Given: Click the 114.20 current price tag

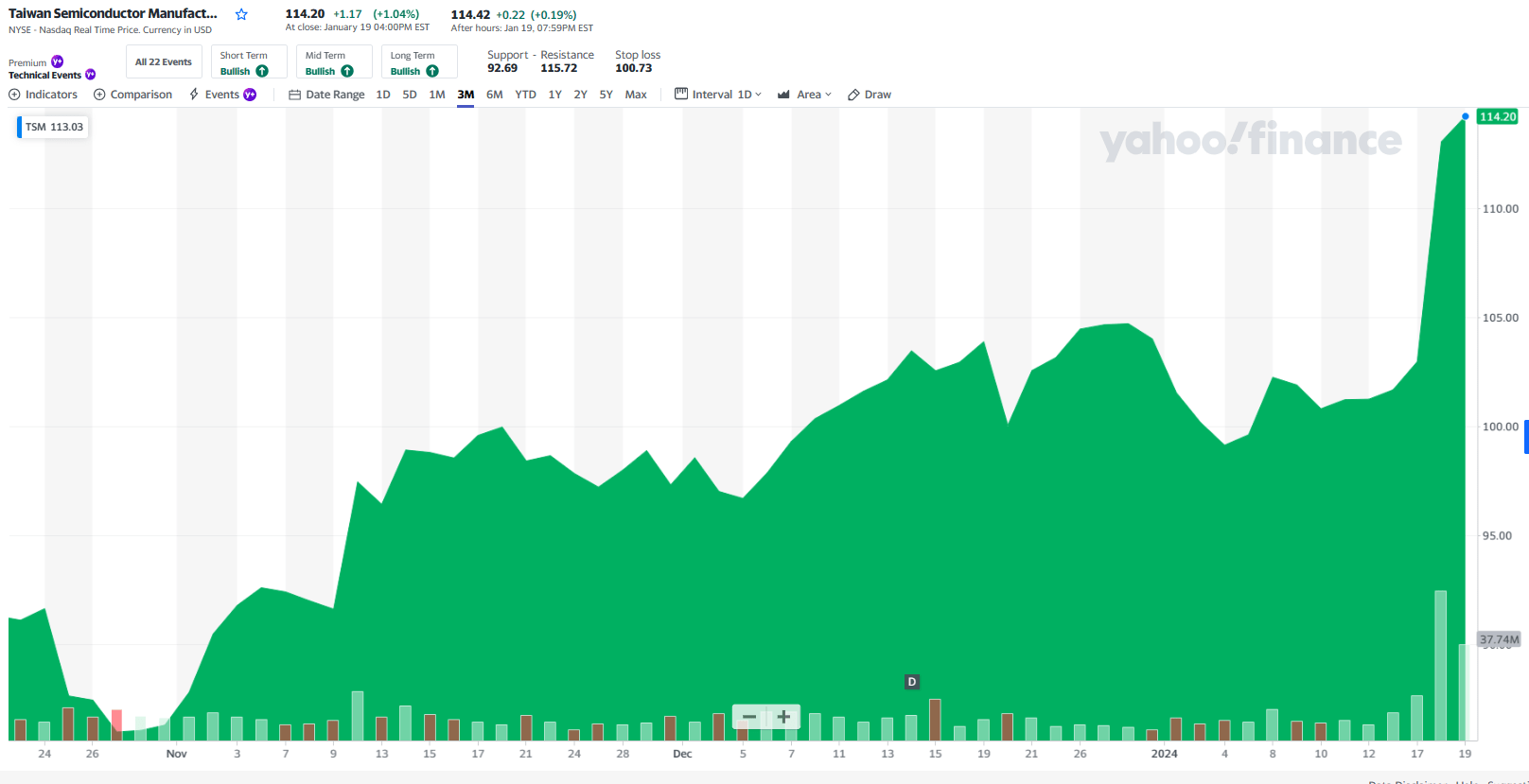Looking at the screenshot, I should click(1498, 116).
